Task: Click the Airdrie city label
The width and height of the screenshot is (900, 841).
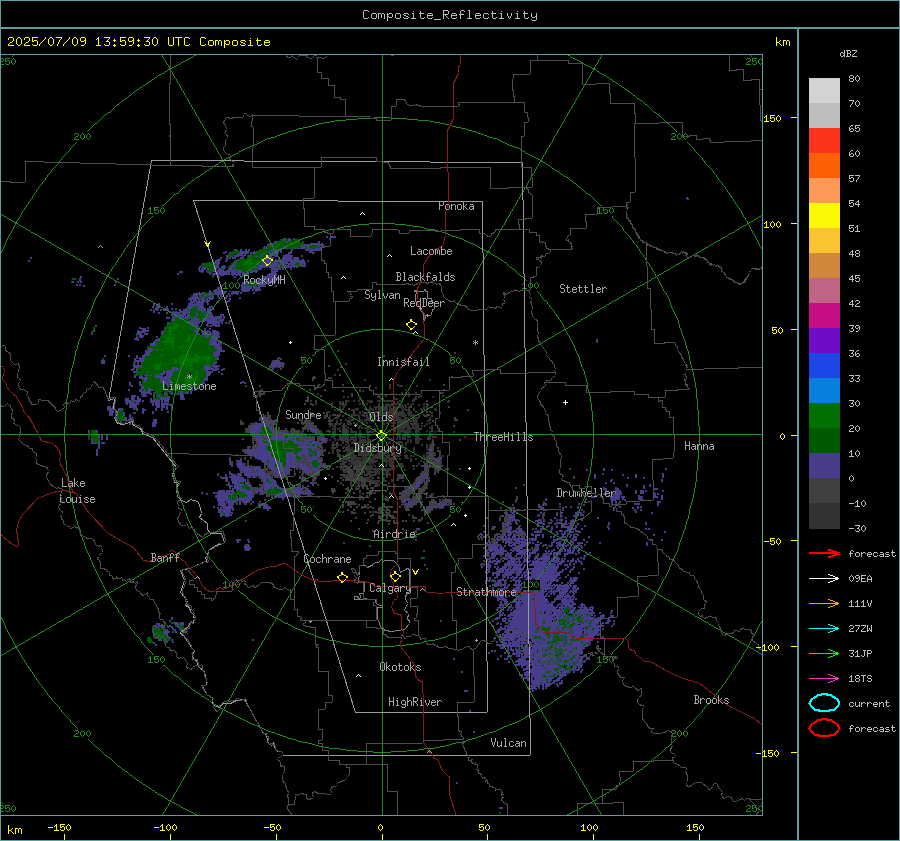Action: (x=394, y=534)
